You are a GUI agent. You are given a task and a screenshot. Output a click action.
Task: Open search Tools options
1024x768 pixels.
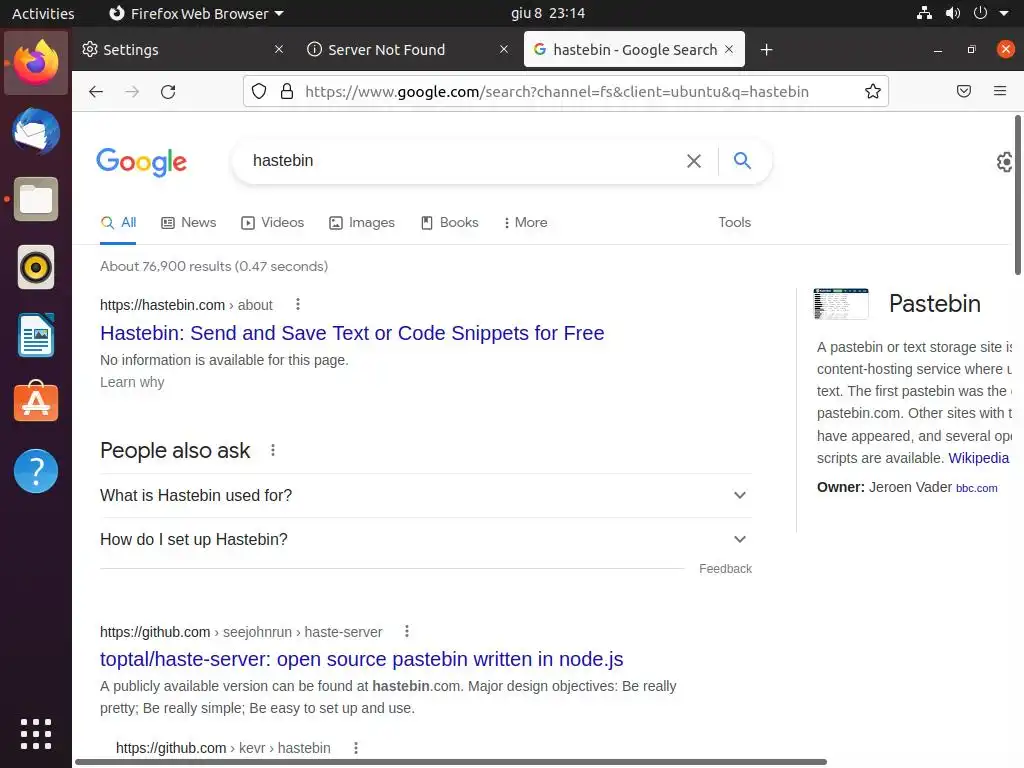tap(735, 223)
